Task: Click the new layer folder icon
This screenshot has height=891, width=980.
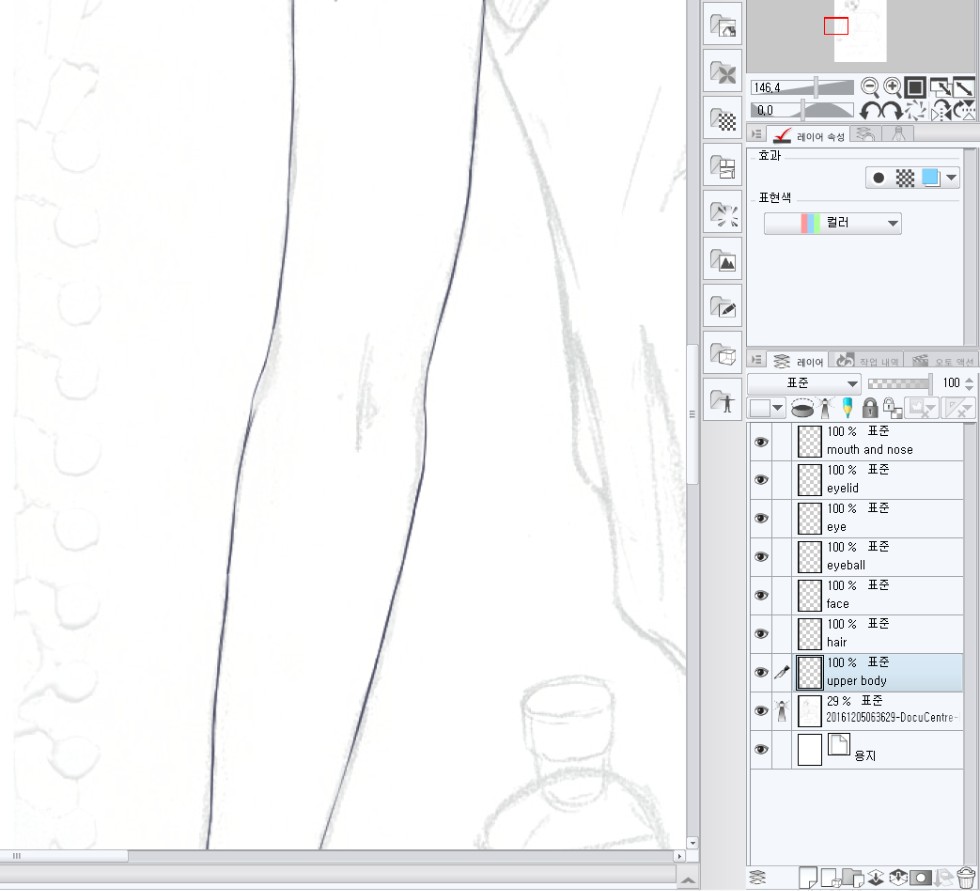Action: click(852, 877)
